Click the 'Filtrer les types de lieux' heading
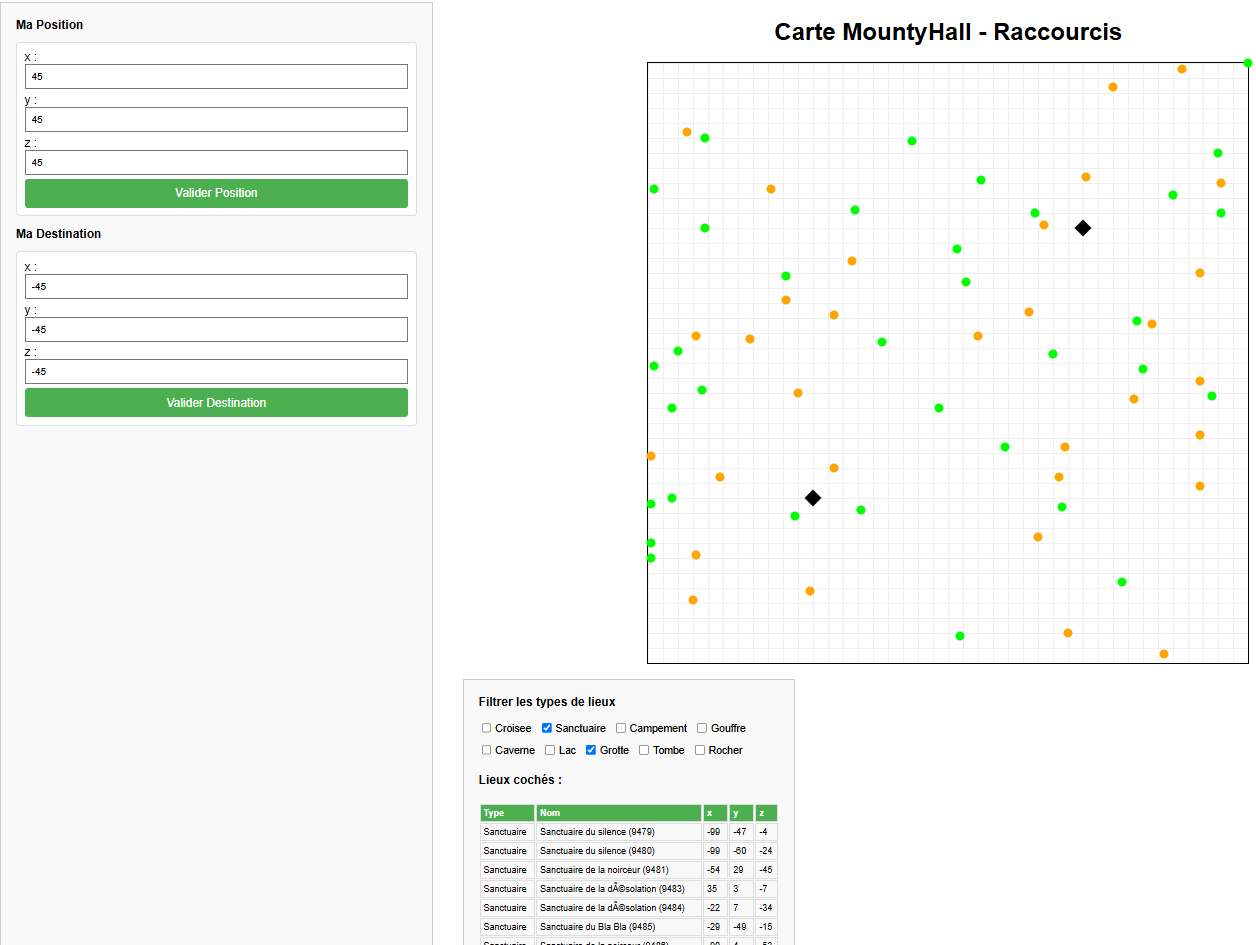1256x945 pixels. tap(547, 702)
